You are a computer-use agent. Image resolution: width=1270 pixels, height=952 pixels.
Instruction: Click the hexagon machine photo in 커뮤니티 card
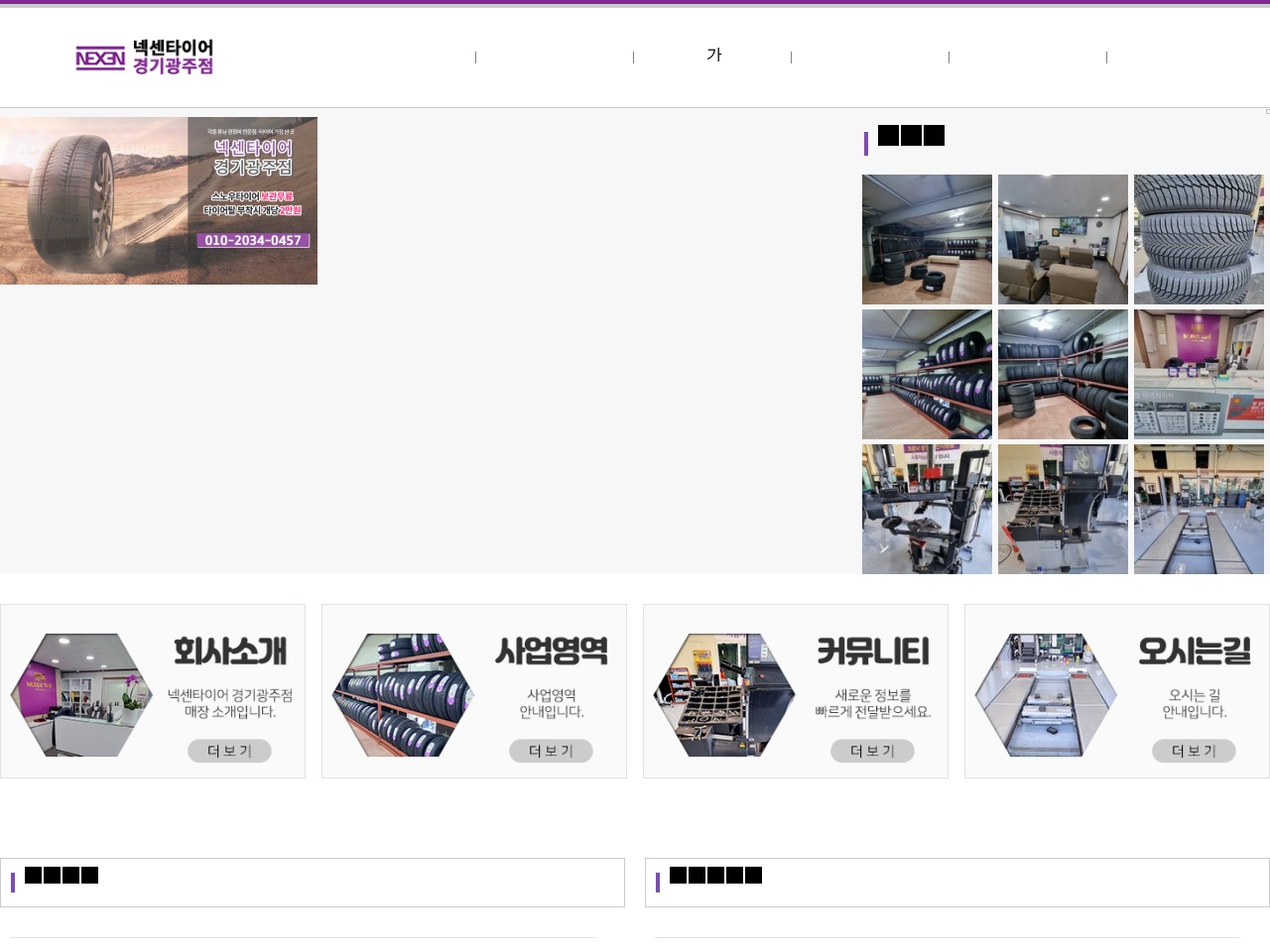(724, 695)
